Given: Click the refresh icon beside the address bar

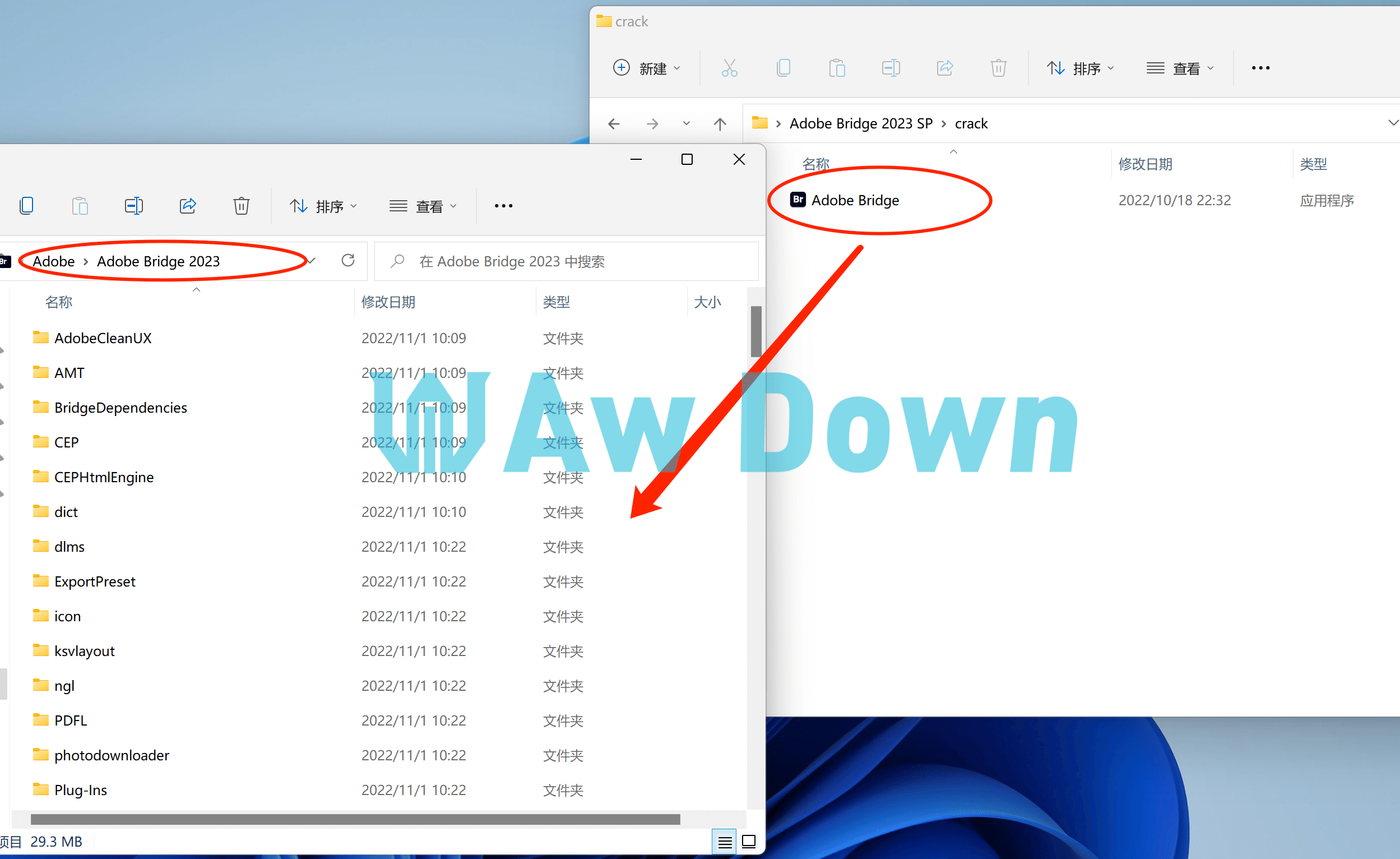Looking at the screenshot, I should point(347,261).
